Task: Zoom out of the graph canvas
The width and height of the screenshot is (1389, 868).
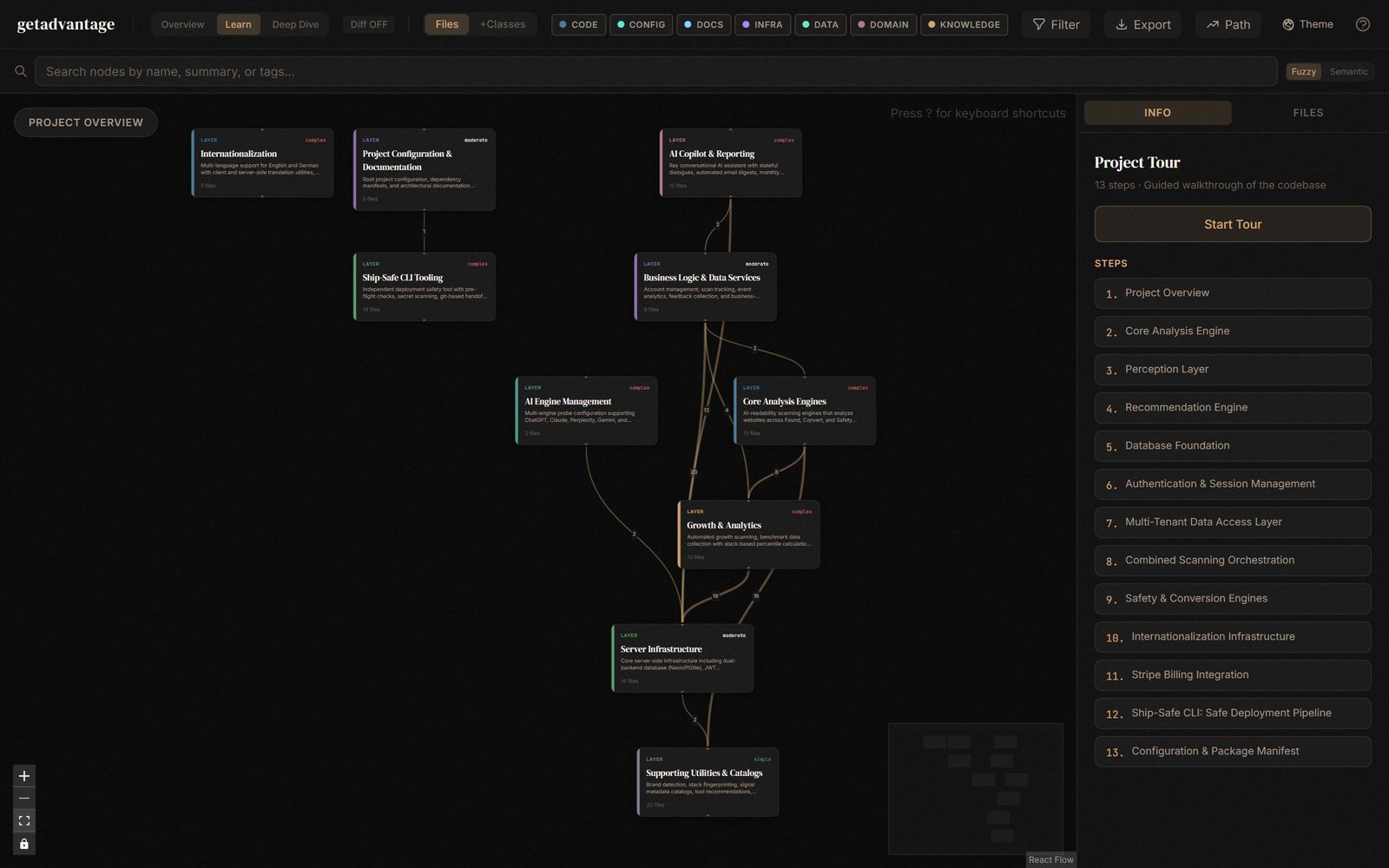Action: pos(24,799)
